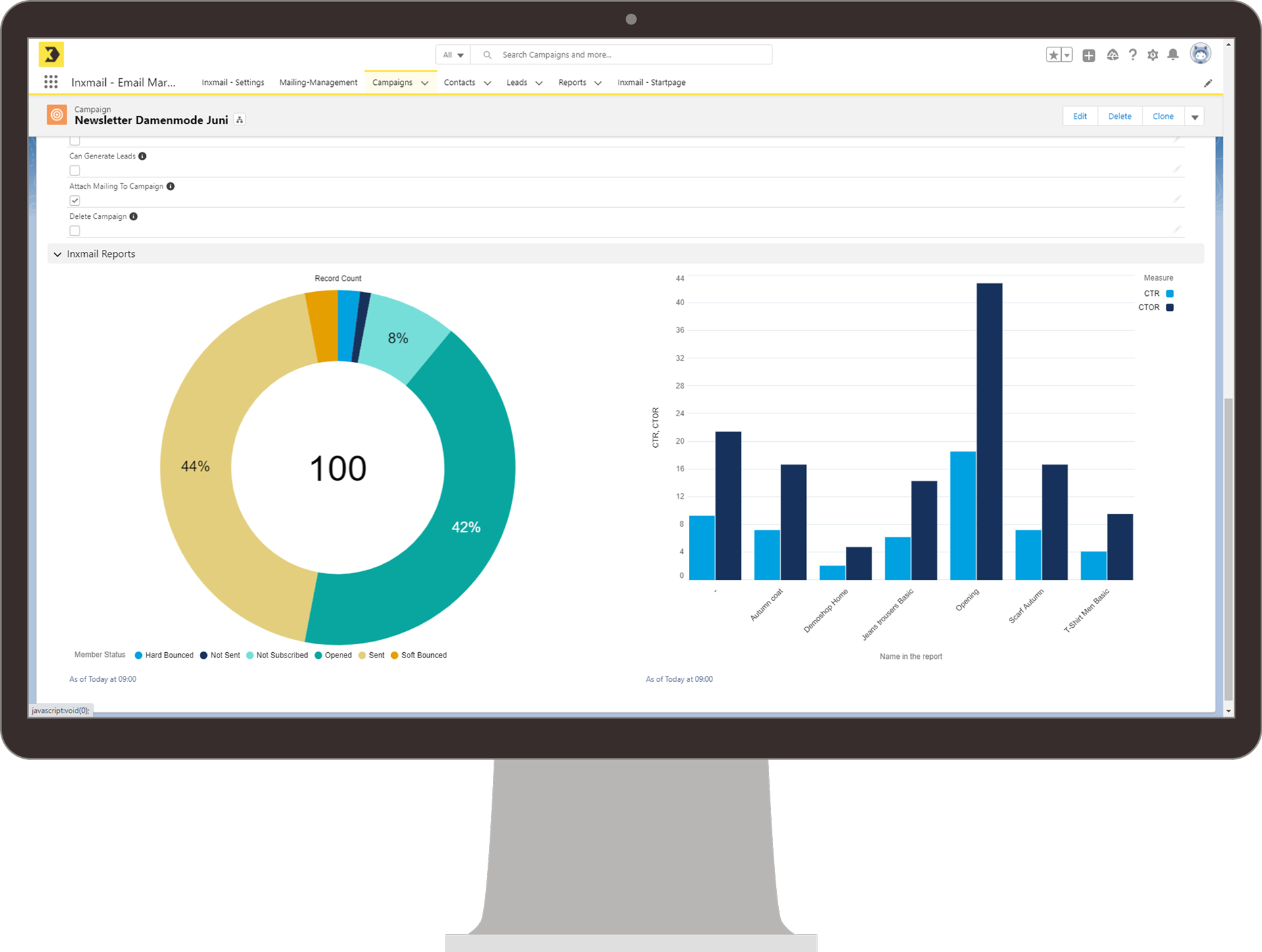Viewport: 1262px width, 952px height.
Task: Select the Mailing-Management menu item
Action: (317, 82)
